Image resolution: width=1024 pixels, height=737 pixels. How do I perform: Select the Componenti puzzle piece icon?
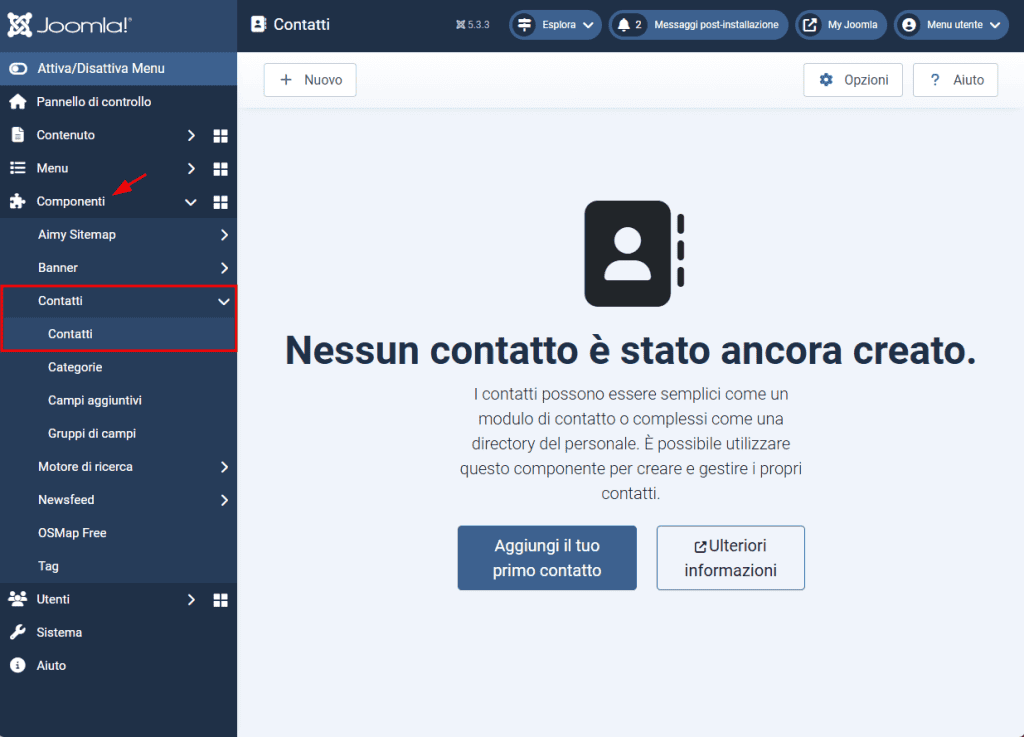(18, 201)
